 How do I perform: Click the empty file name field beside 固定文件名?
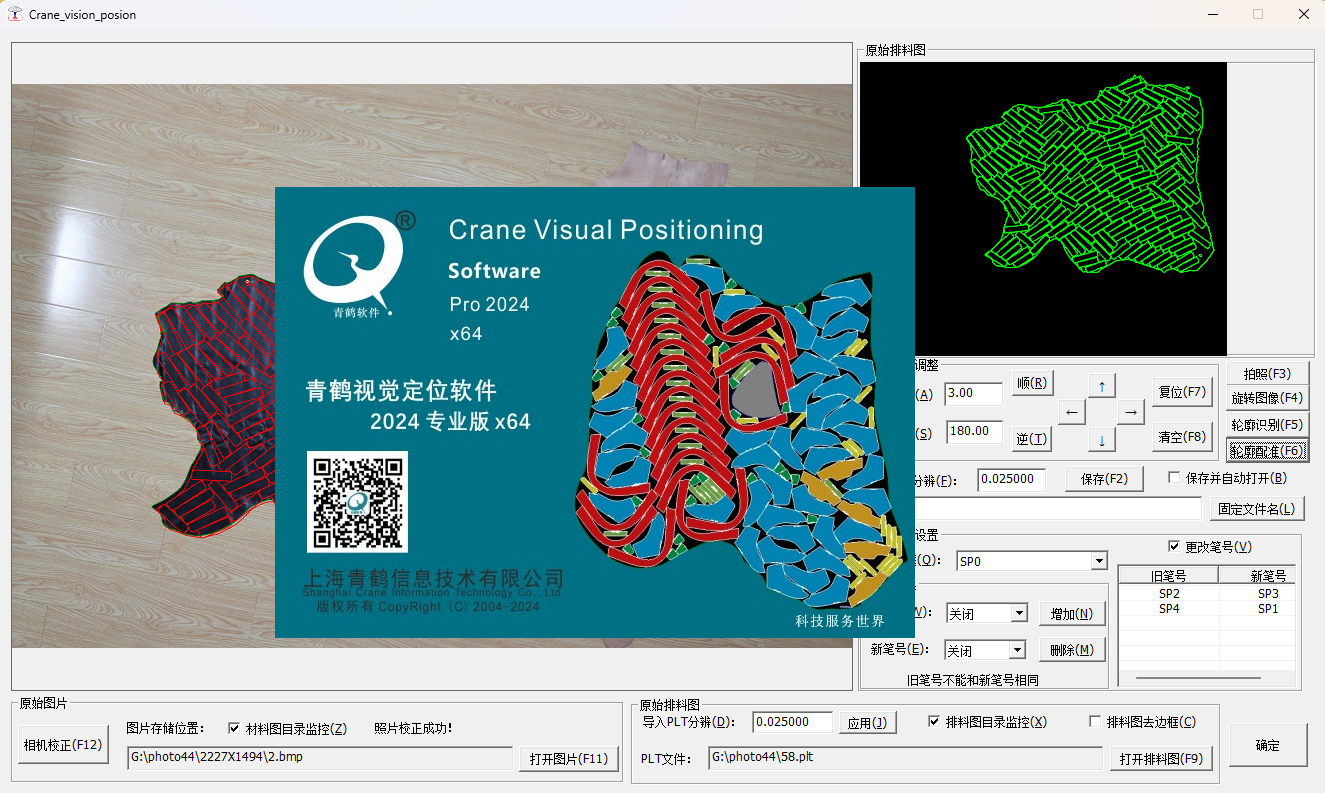pyautogui.click(x=1058, y=509)
